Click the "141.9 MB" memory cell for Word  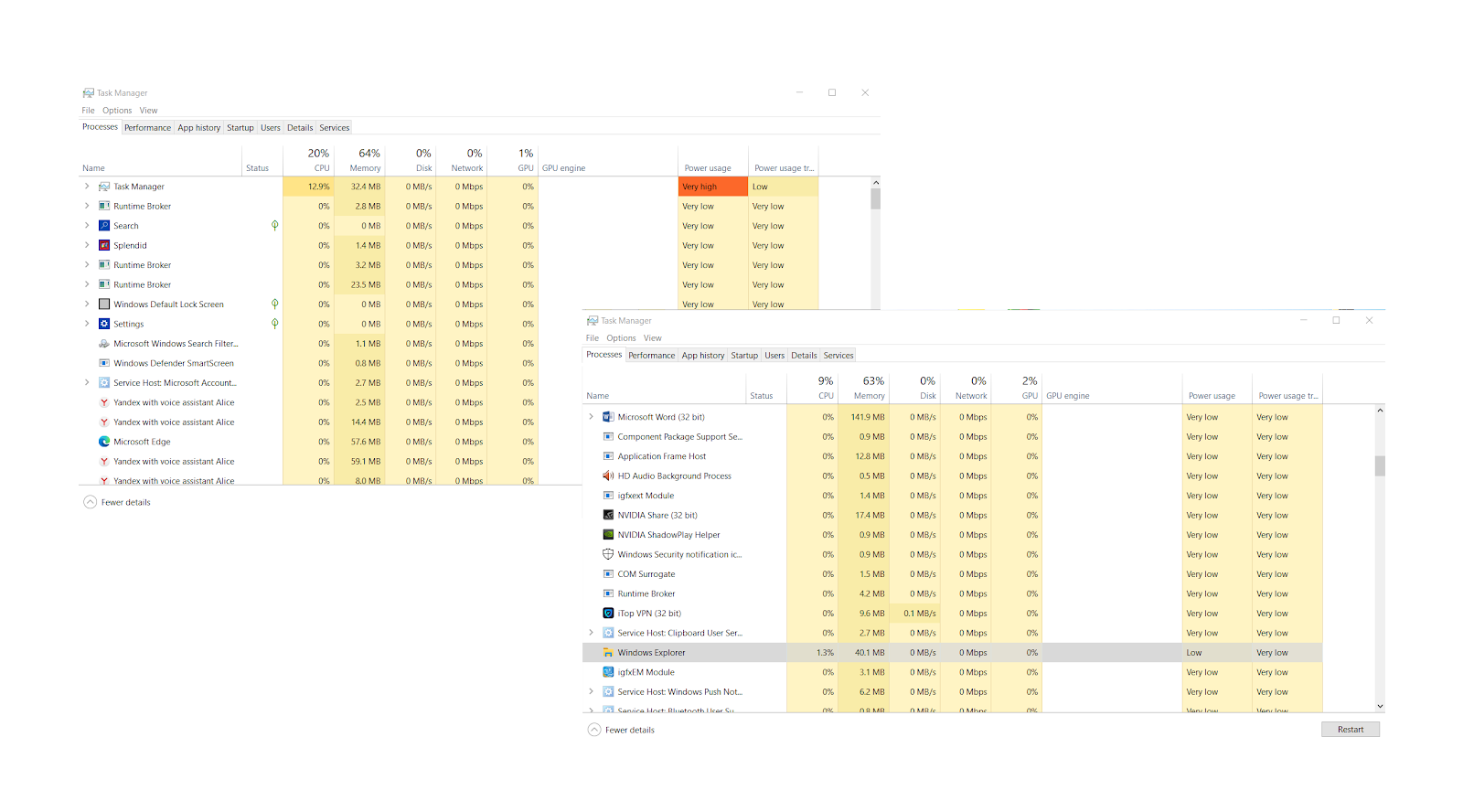point(864,417)
